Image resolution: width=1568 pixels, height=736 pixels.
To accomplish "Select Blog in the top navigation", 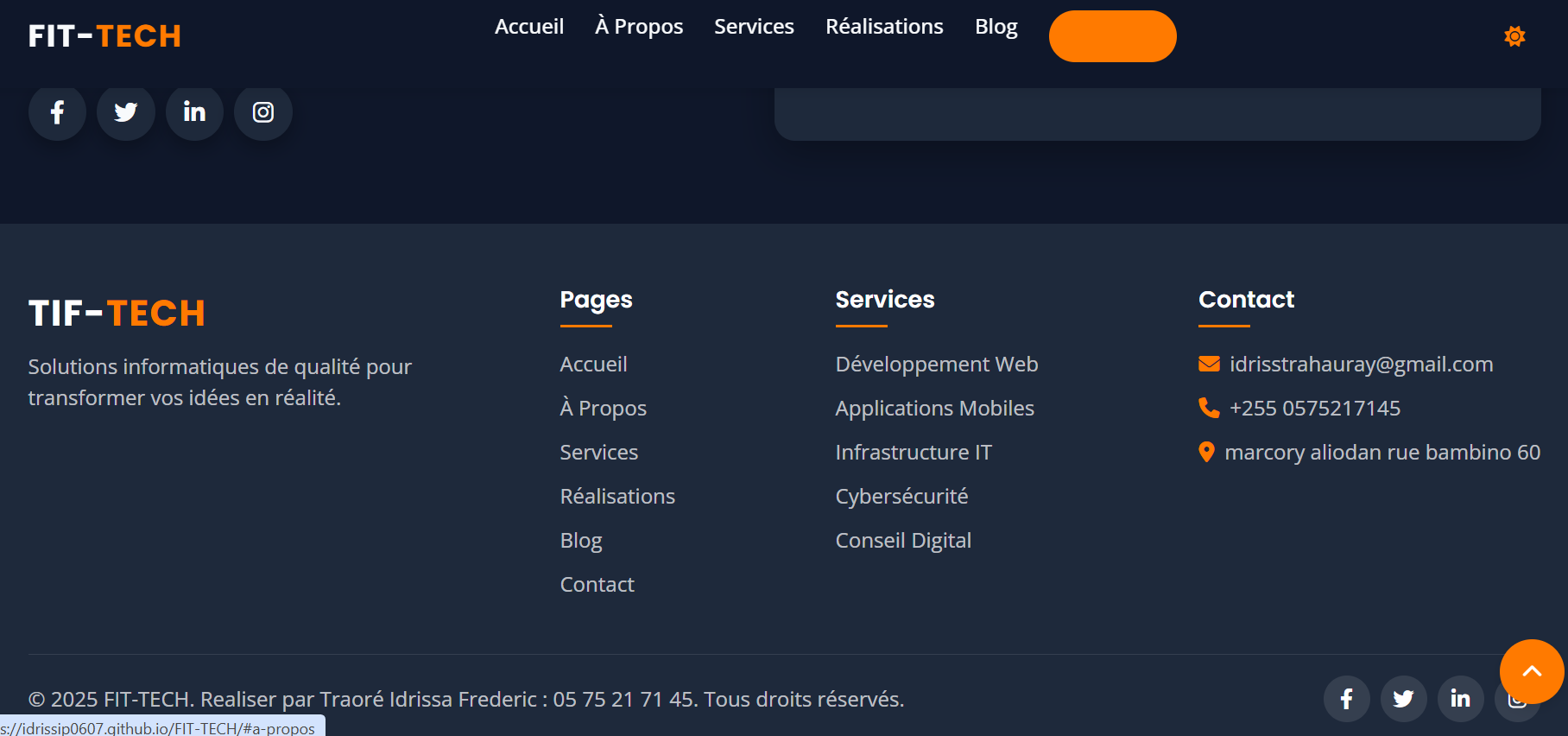I will (x=996, y=27).
